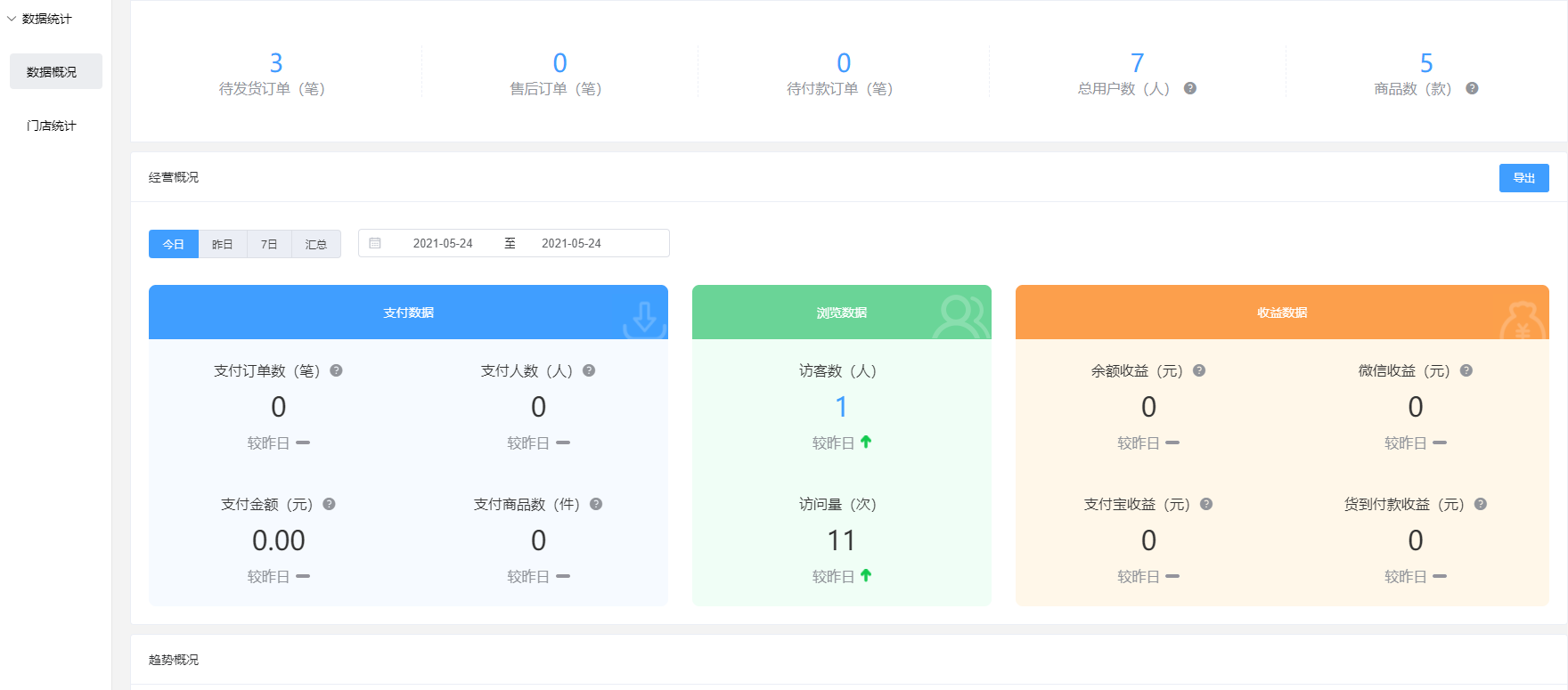Screen dimensions: 1568x690
Task: Switch to 昨日 time range
Action: tap(222, 244)
